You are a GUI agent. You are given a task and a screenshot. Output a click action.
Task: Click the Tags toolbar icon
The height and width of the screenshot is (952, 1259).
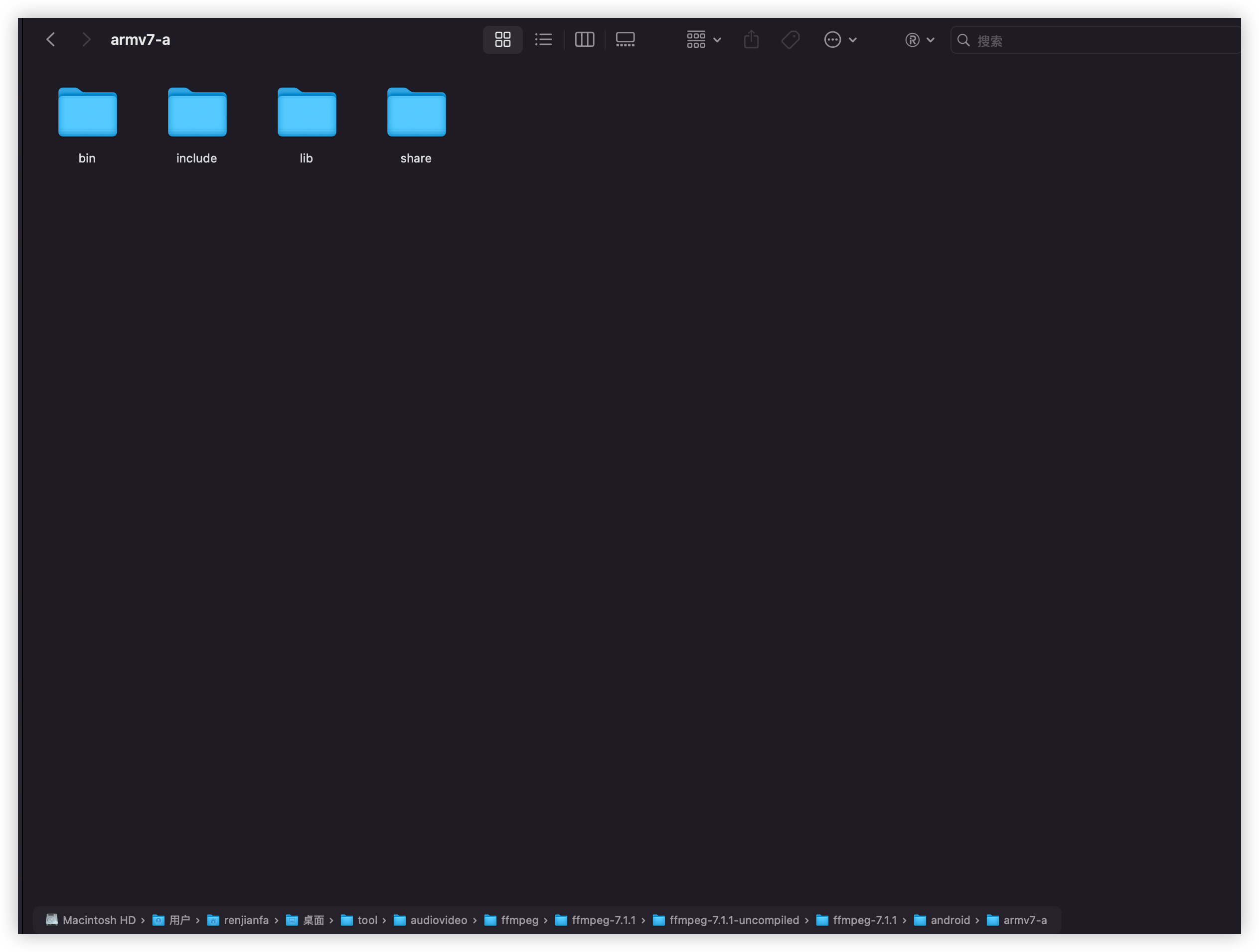point(790,40)
